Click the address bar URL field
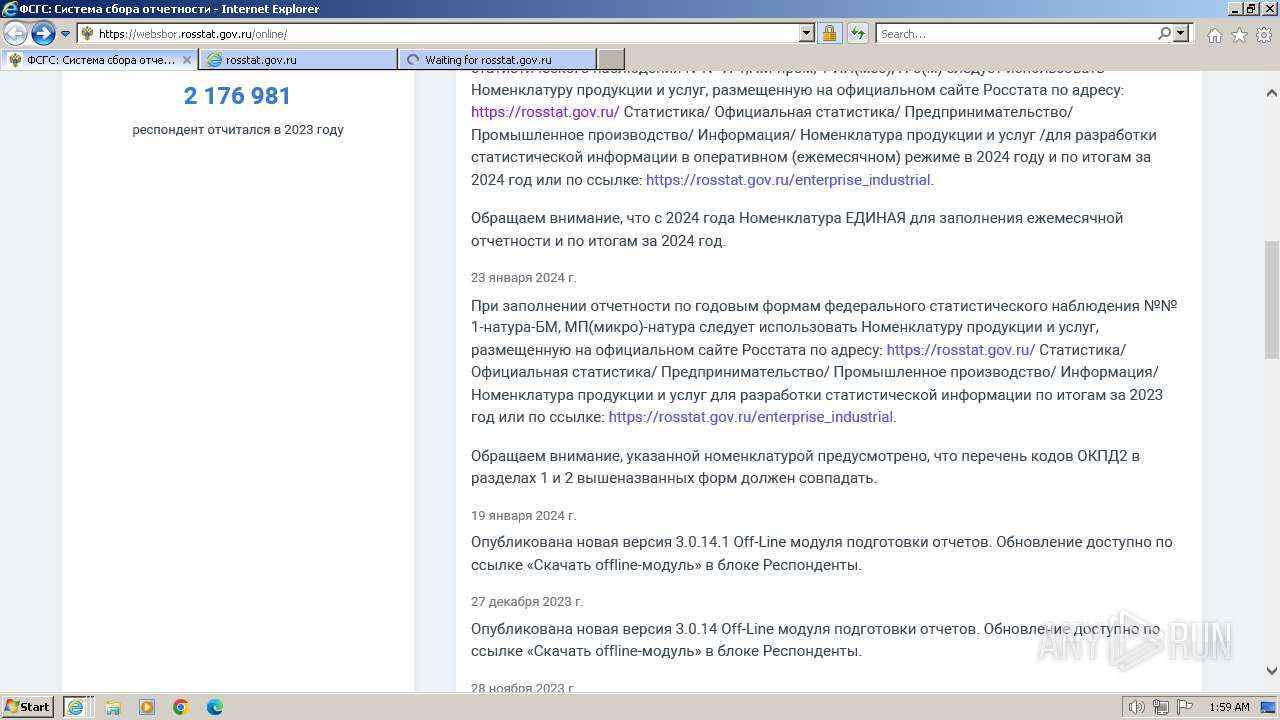1280x720 pixels. [x=447, y=34]
